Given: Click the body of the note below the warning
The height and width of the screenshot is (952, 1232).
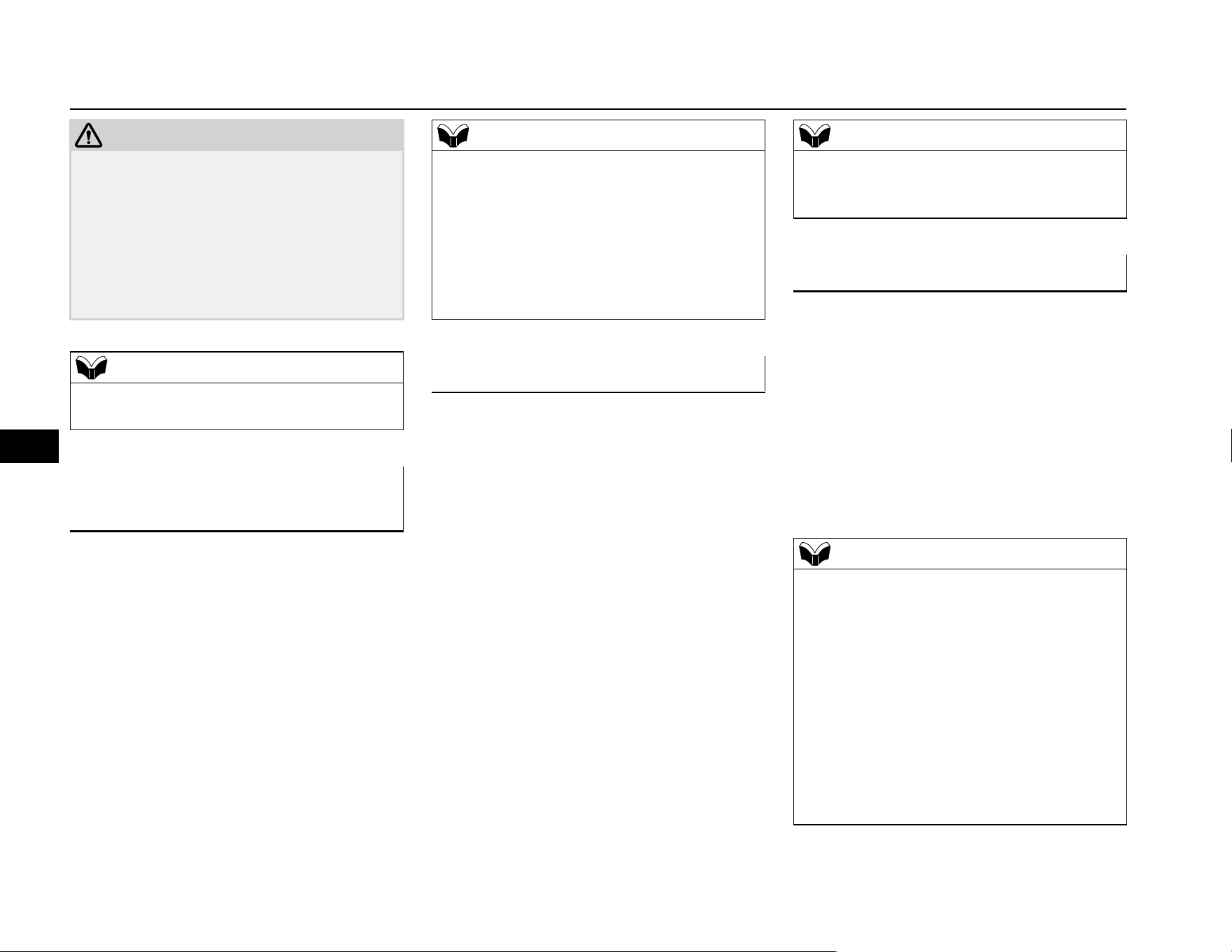Looking at the screenshot, I should [x=237, y=406].
